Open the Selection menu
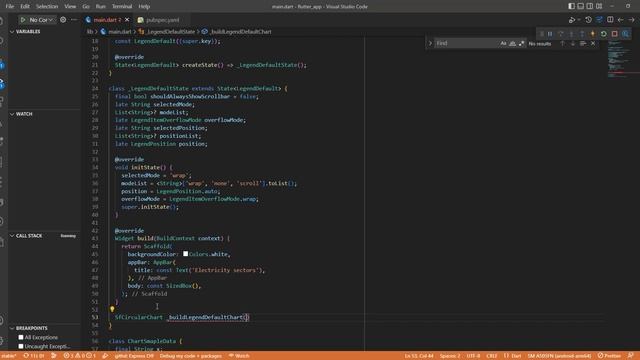 point(47,7)
